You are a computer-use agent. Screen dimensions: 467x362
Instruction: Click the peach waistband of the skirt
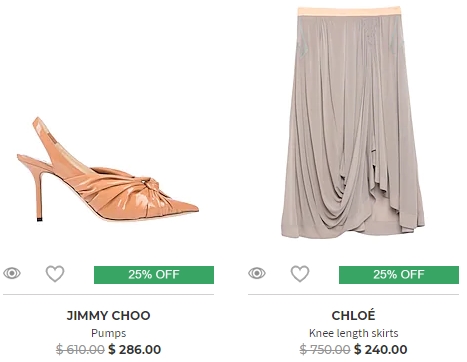pos(349,11)
